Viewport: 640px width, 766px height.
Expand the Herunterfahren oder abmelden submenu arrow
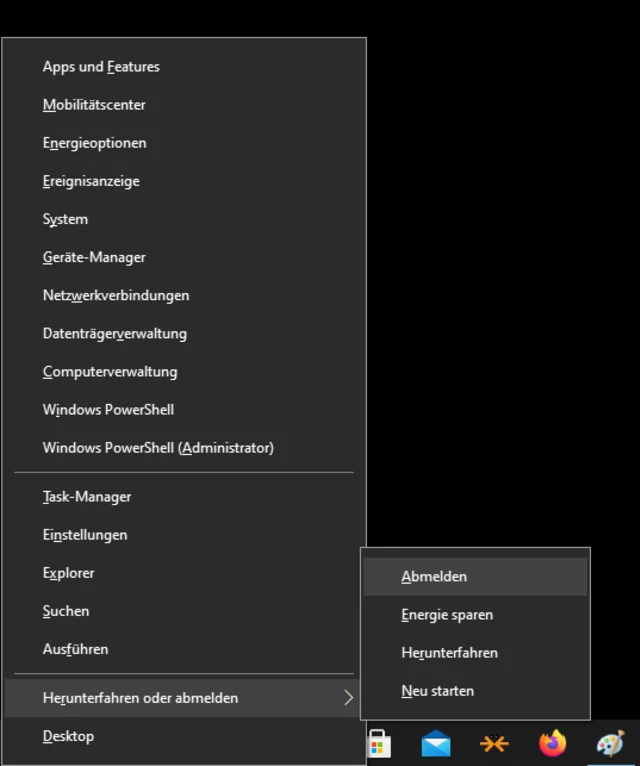coord(348,698)
